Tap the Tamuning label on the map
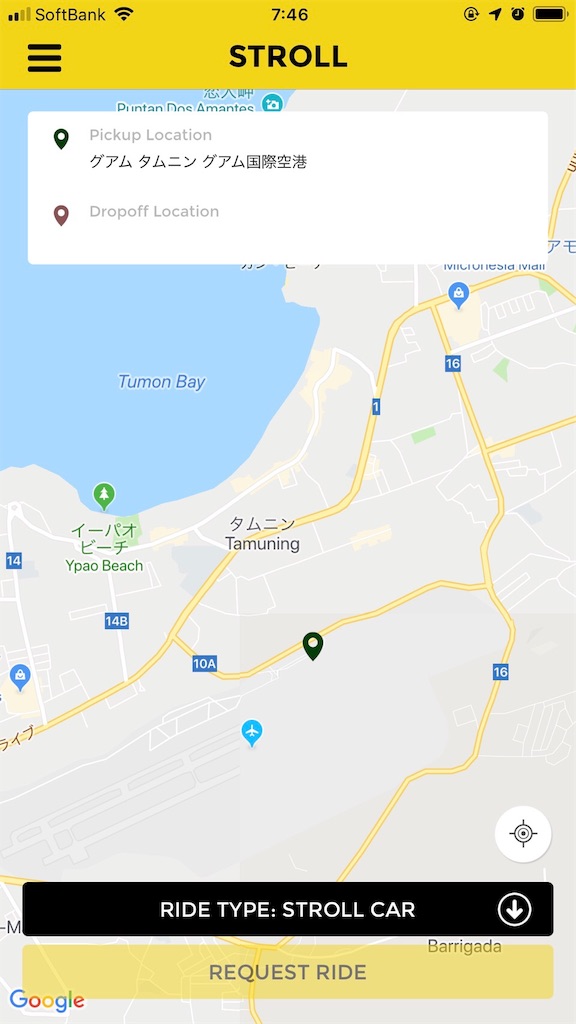Viewport: 576px width, 1024px height. (x=263, y=543)
